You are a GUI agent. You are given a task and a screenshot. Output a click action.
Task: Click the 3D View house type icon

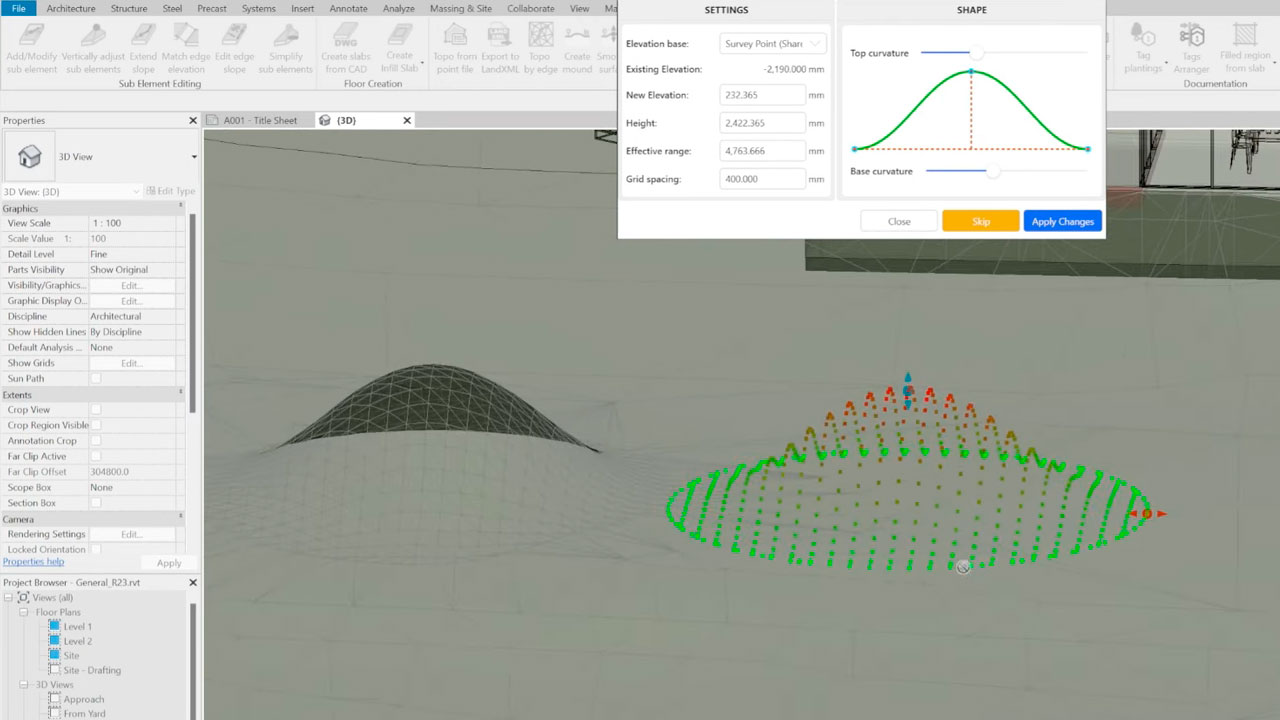30,156
